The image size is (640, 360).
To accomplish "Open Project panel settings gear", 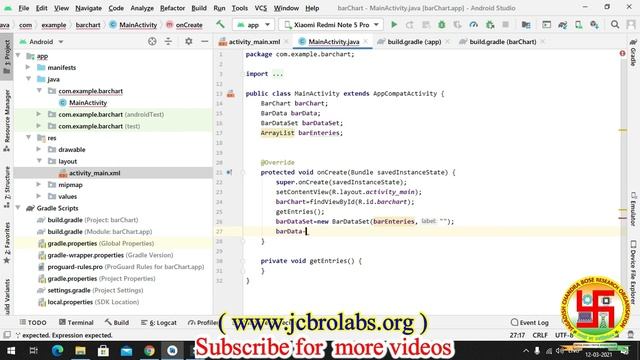I will coord(189,41).
